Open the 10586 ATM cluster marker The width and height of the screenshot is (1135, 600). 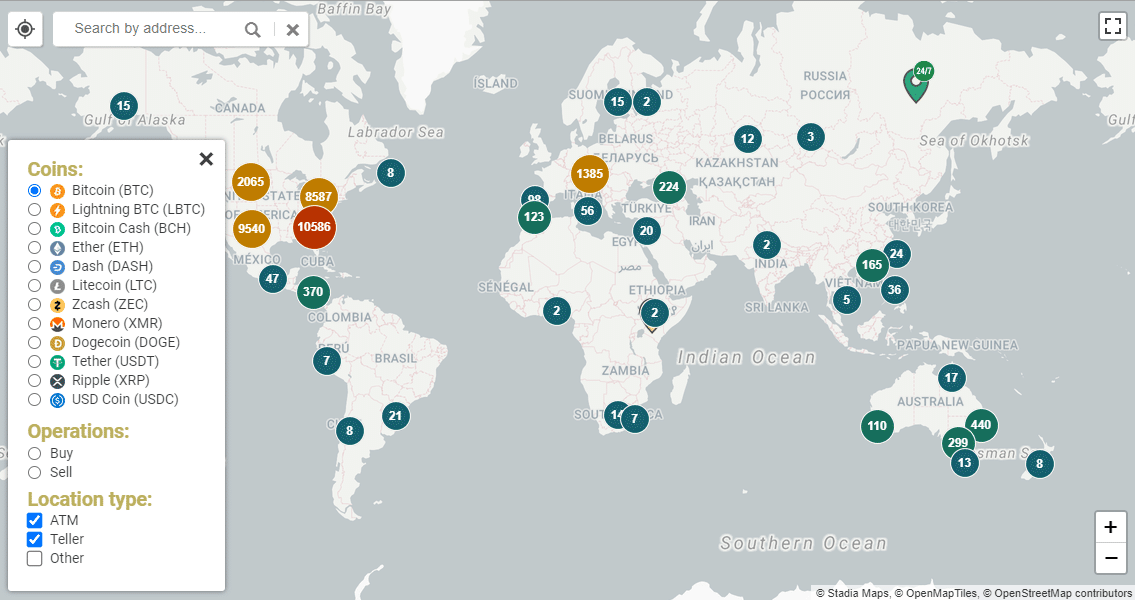tap(314, 228)
